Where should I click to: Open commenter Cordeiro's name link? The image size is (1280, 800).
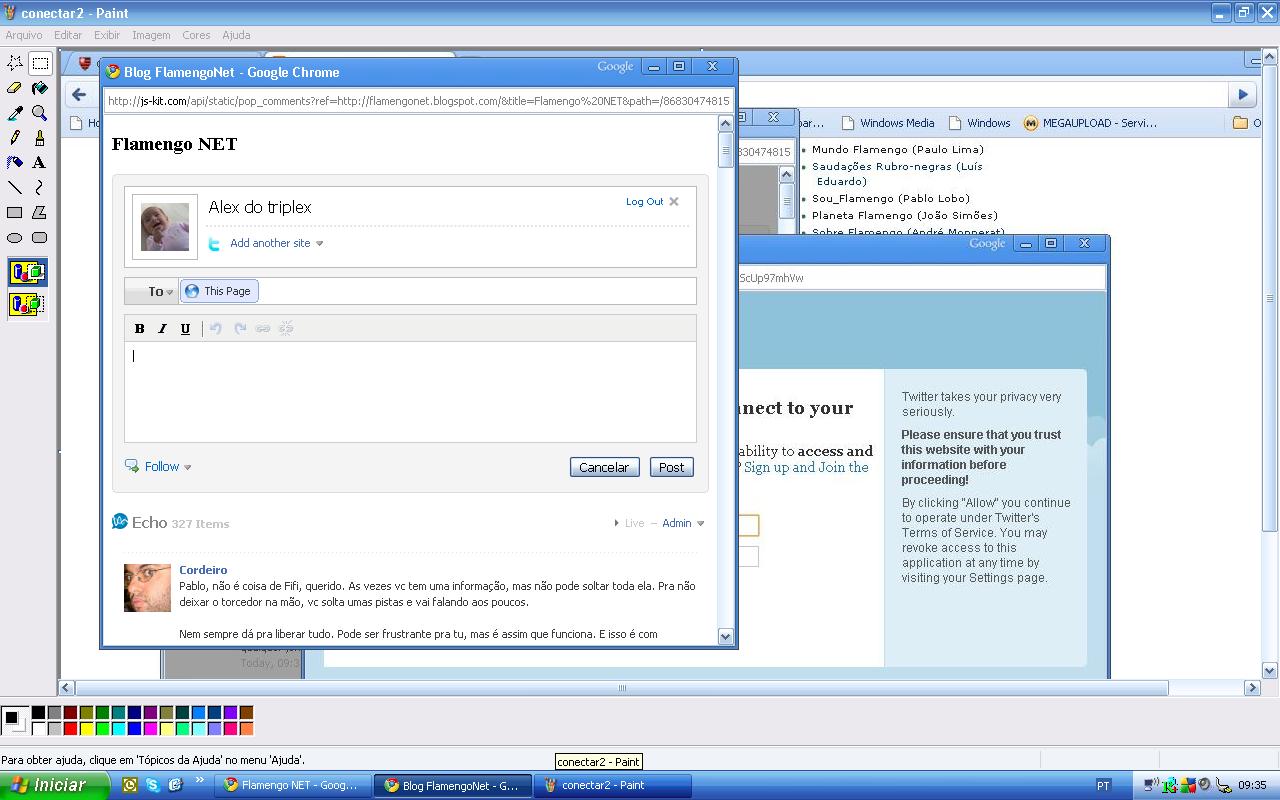[203, 570]
